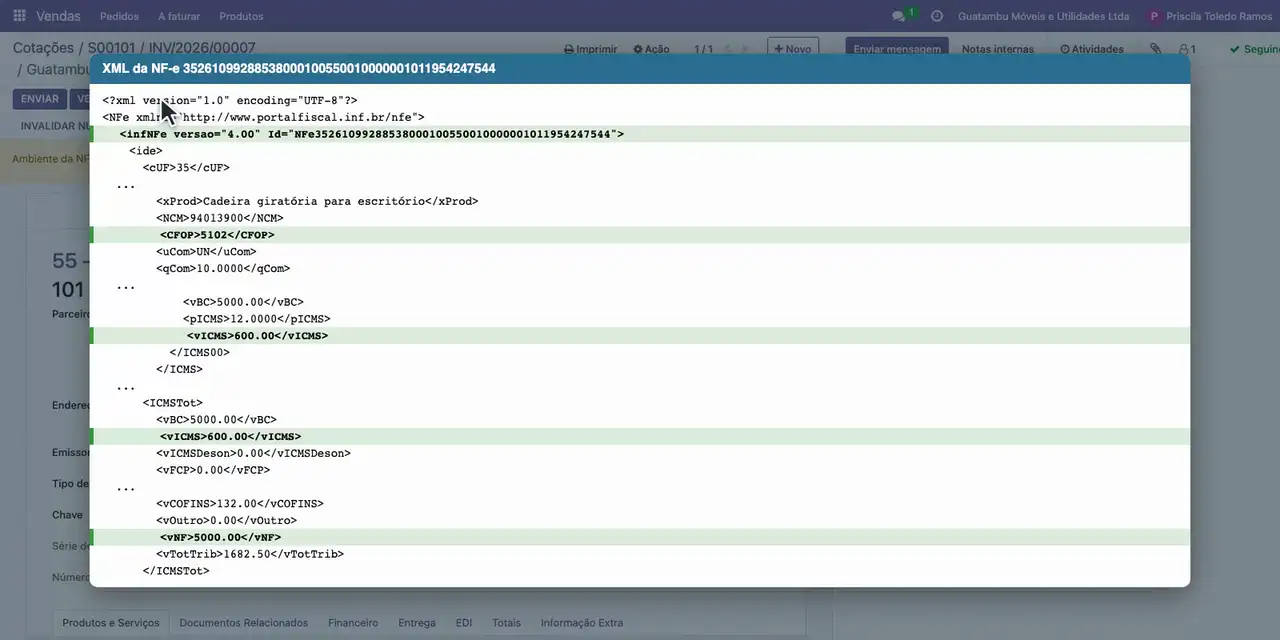Image resolution: width=1280 pixels, height=640 pixels.
Task: Open Notas internas in chatter
Action: pyautogui.click(x=998, y=49)
